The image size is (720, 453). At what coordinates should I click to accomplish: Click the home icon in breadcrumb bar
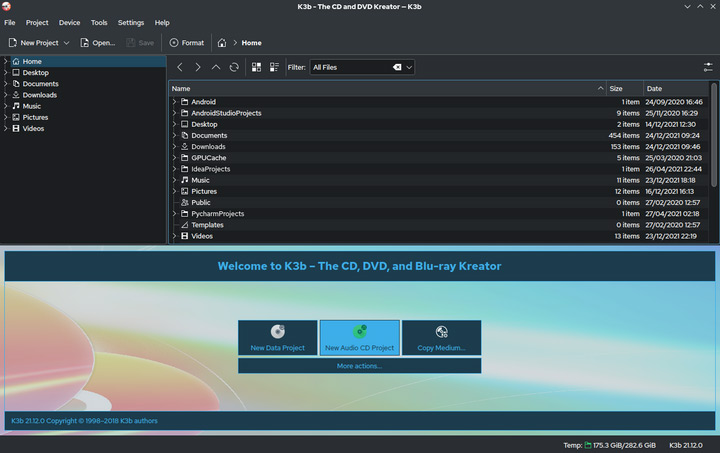[x=222, y=43]
